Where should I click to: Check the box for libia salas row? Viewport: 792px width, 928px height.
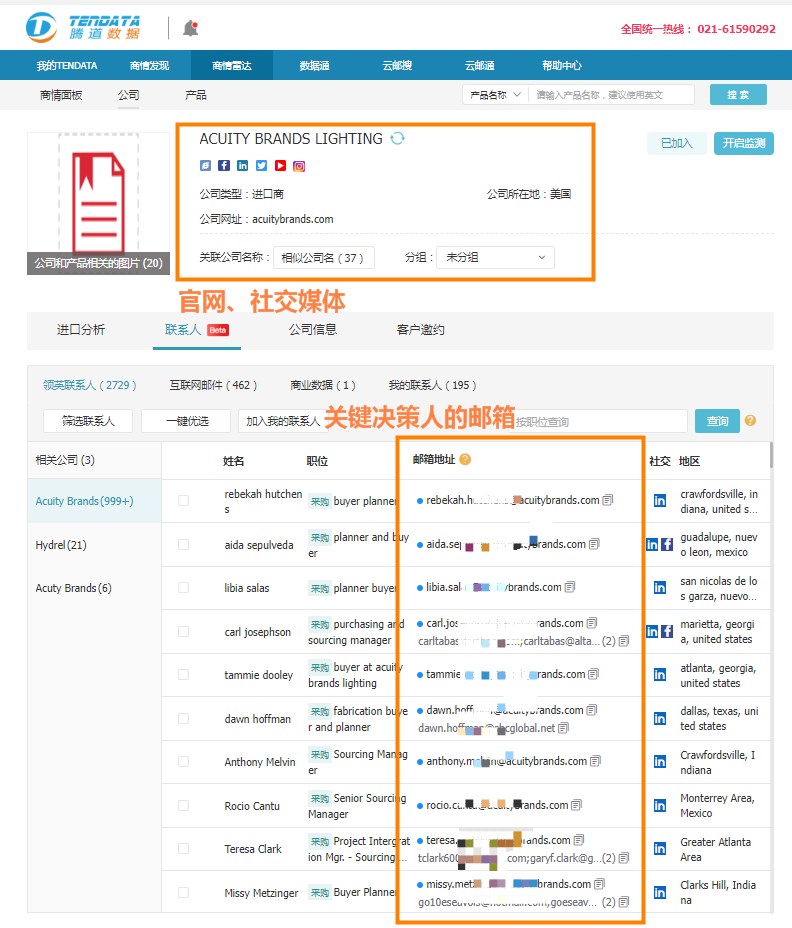pos(183,588)
